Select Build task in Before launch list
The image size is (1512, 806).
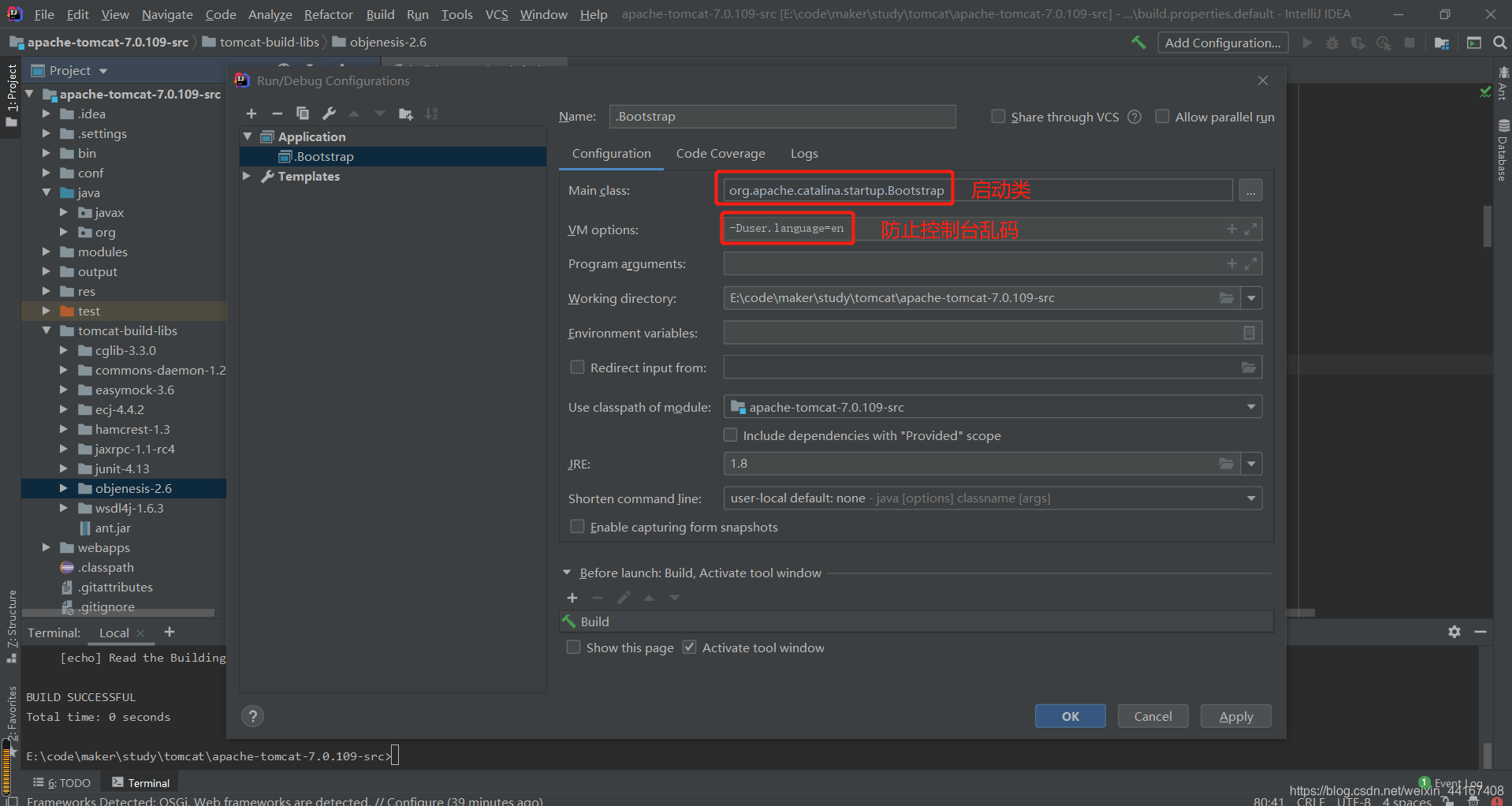pos(916,621)
